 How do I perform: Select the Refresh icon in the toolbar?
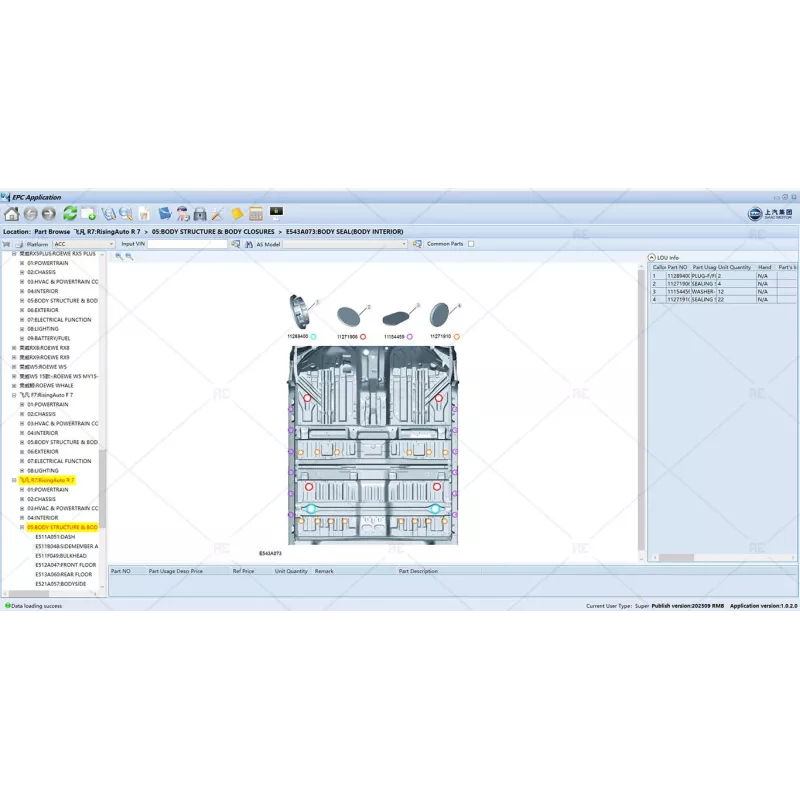pyautogui.click(x=69, y=213)
